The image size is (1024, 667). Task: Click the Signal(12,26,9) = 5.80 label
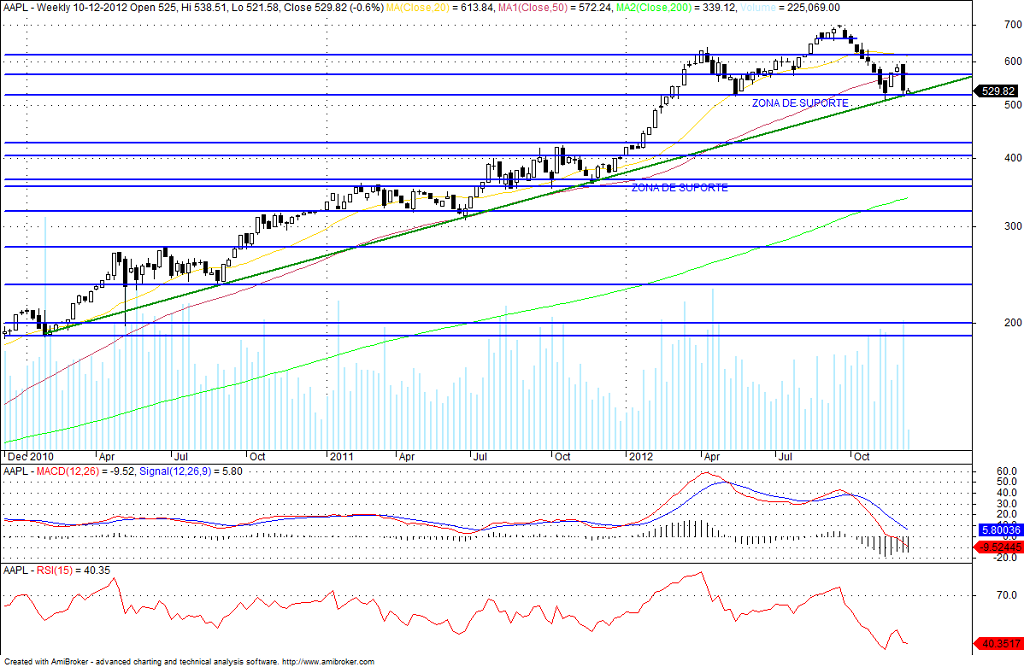(x=191, y=471)
